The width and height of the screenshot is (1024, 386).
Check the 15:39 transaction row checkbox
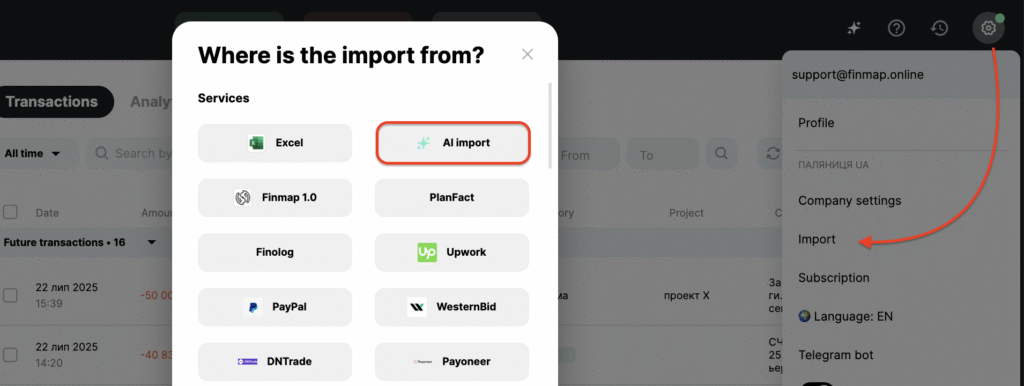coord(10,295)
